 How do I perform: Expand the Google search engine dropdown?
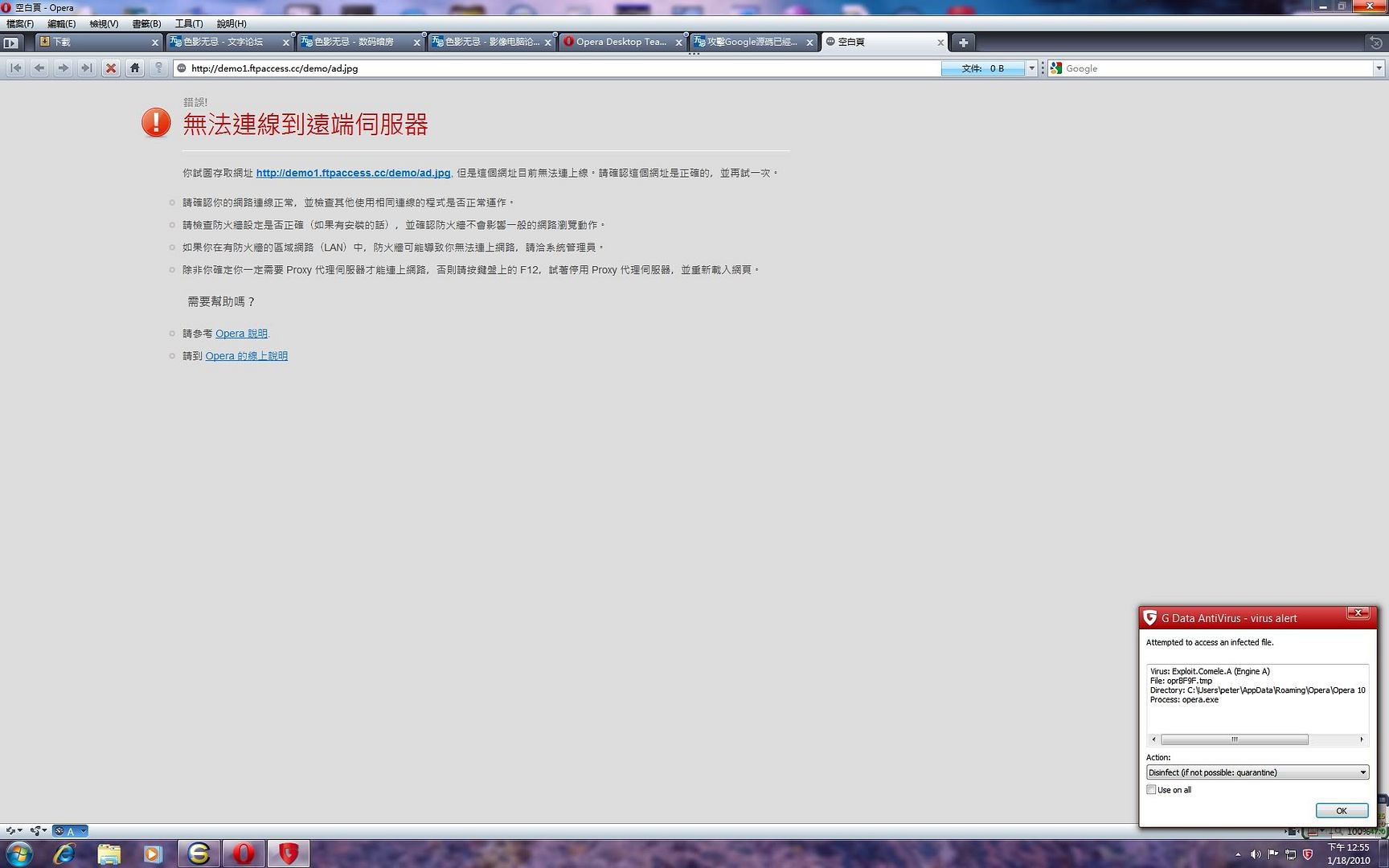coord(1379,68)
